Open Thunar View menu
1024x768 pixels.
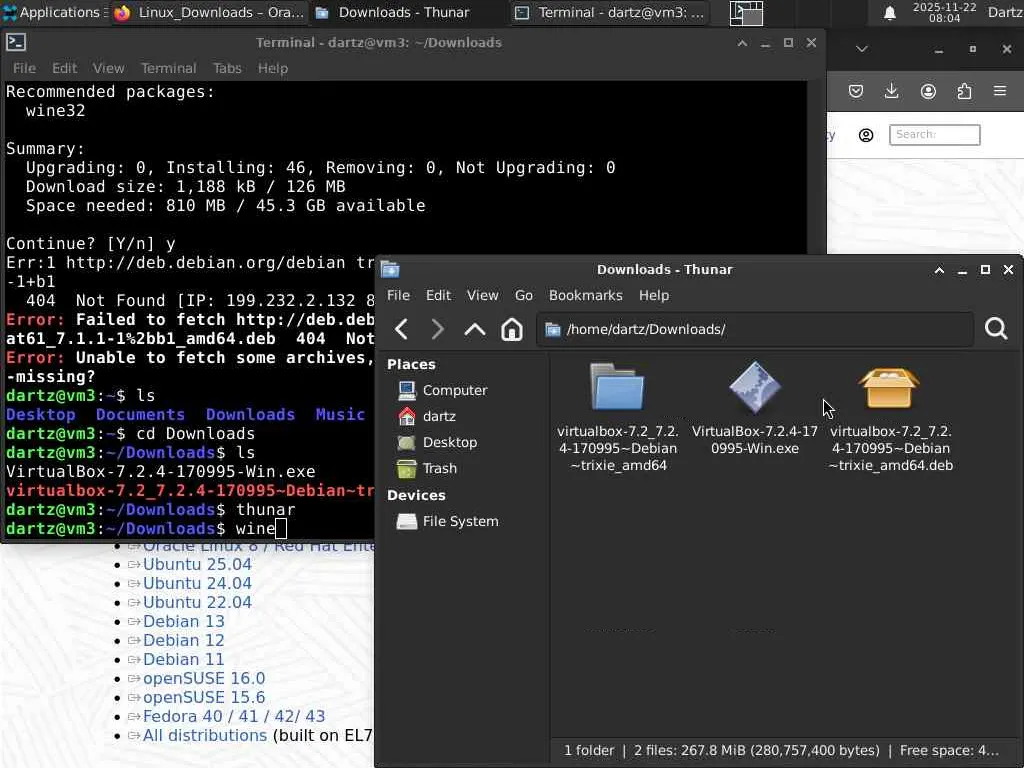483,295
